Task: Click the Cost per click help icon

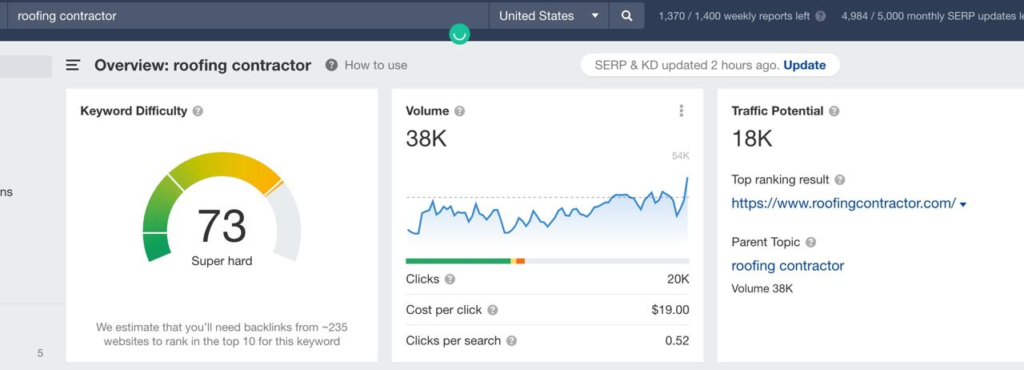Action: (x=492, y=310)
